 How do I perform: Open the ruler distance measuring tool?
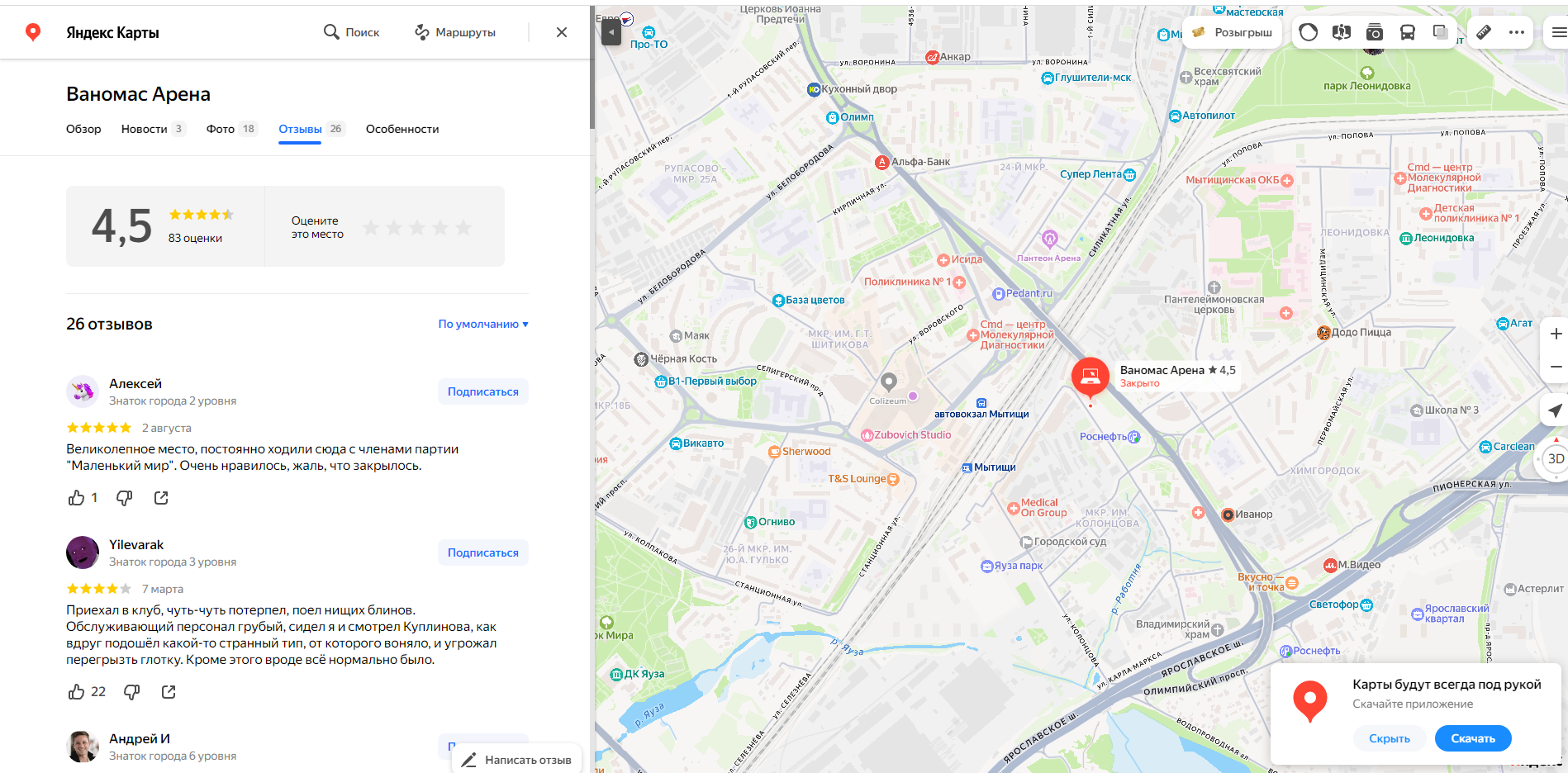(1484, 32)
